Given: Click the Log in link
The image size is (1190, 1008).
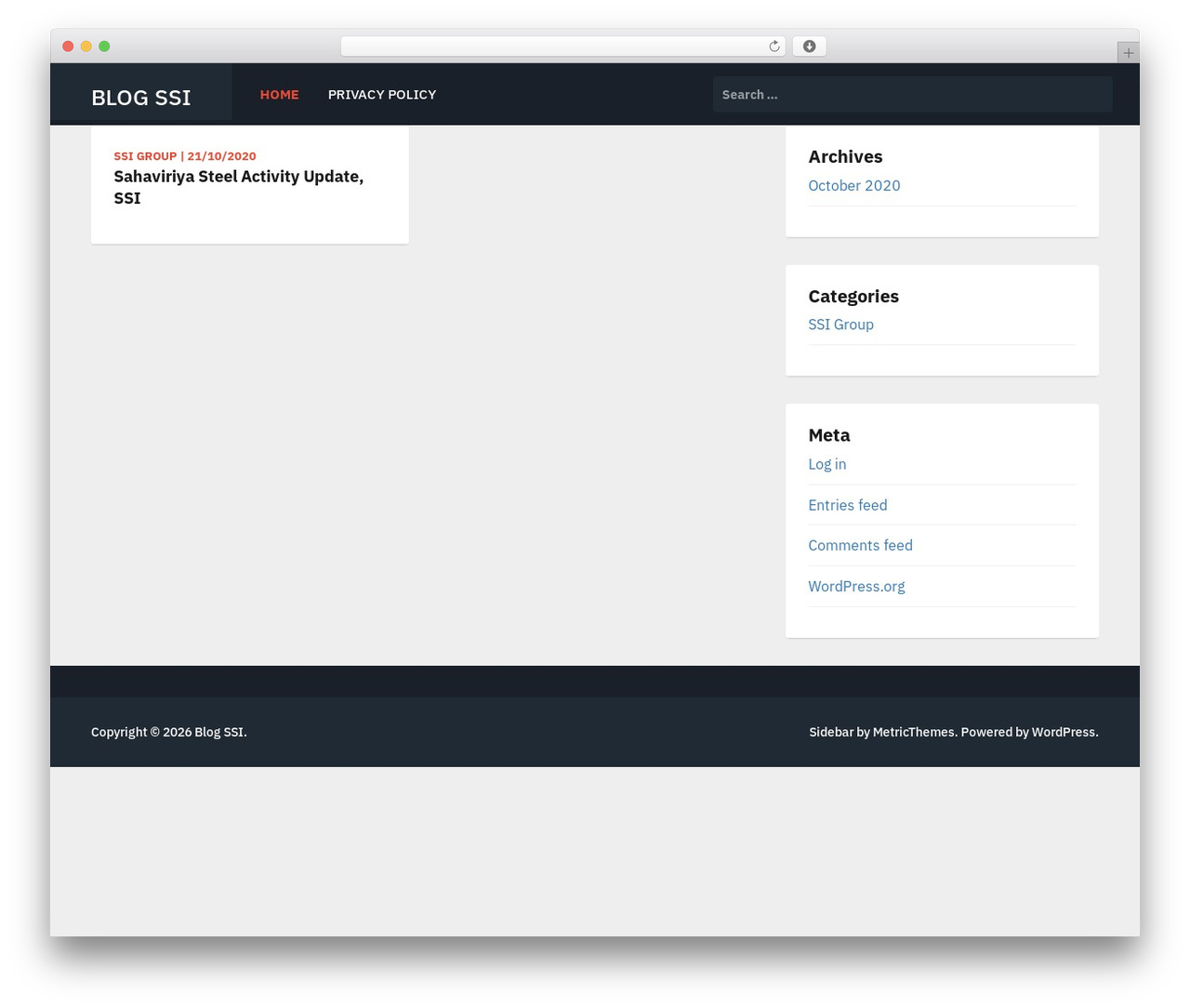Looking at the screenshot, I should [x=826, y=464].
